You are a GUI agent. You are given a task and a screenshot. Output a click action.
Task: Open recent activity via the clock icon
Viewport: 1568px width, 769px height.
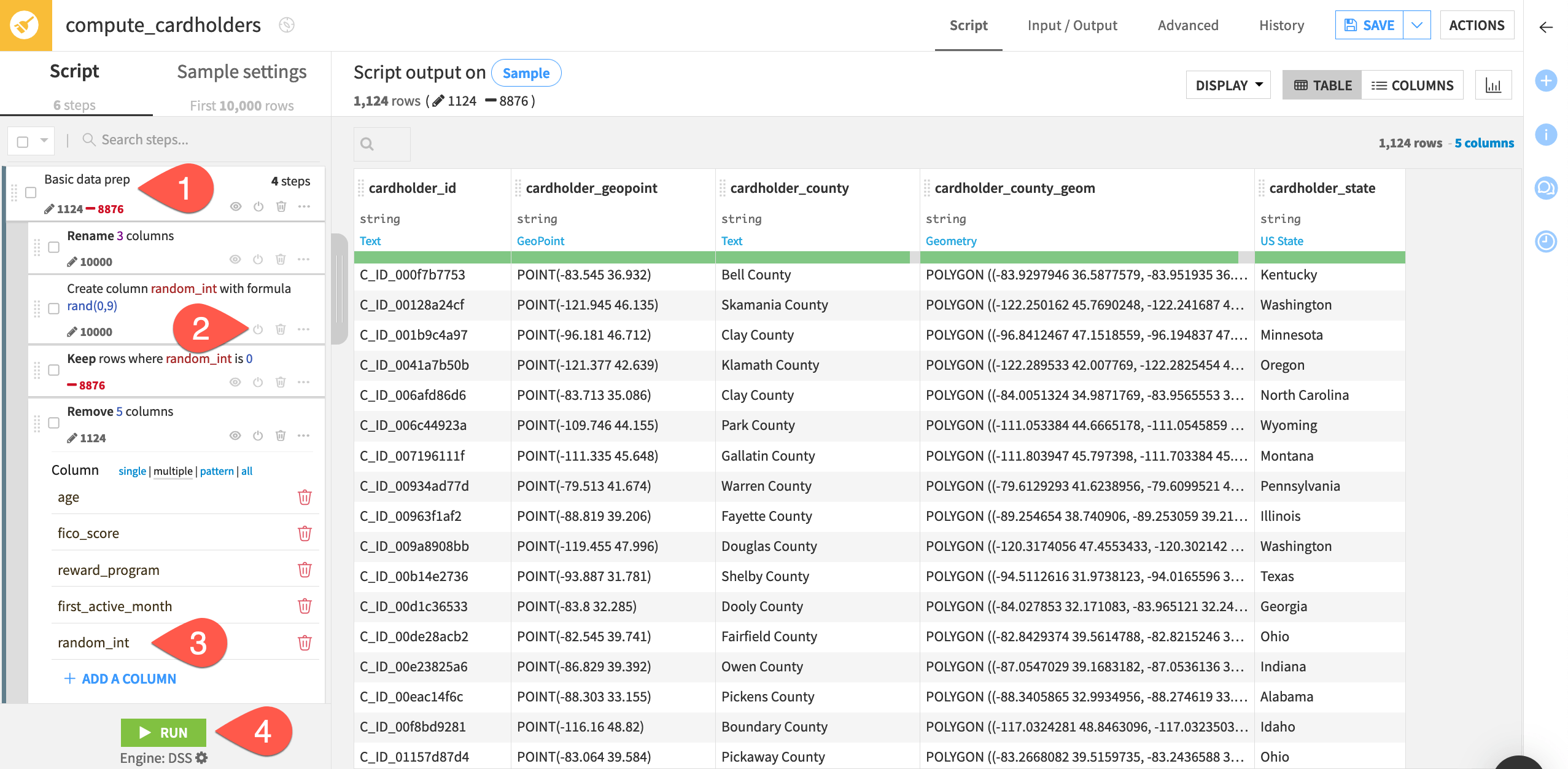click(1547, 241)
